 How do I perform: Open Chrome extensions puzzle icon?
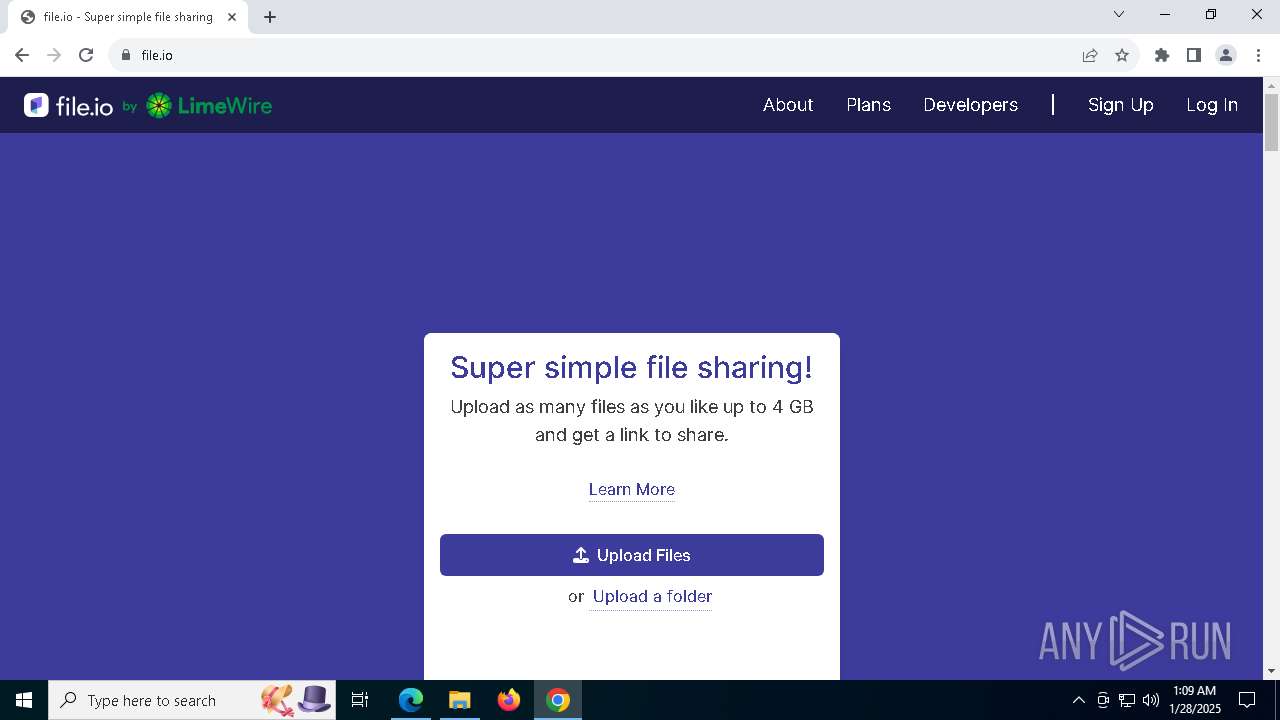[1162, 55]
